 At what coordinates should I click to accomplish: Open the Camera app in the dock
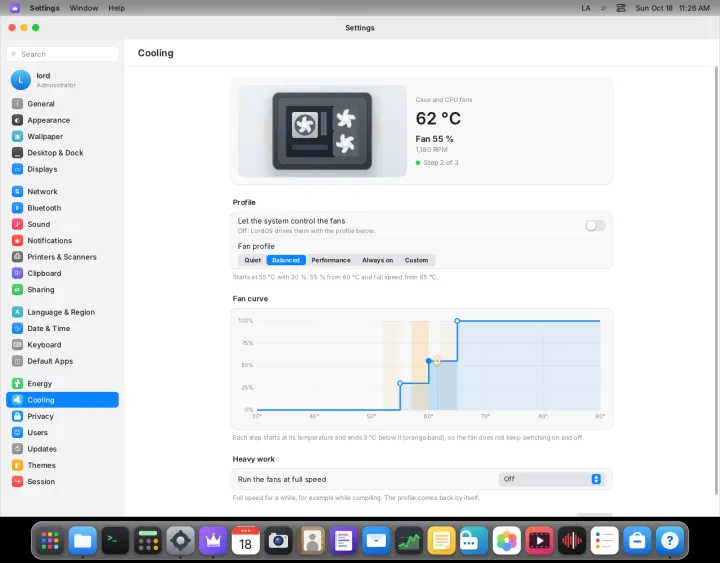coord(278,540)
